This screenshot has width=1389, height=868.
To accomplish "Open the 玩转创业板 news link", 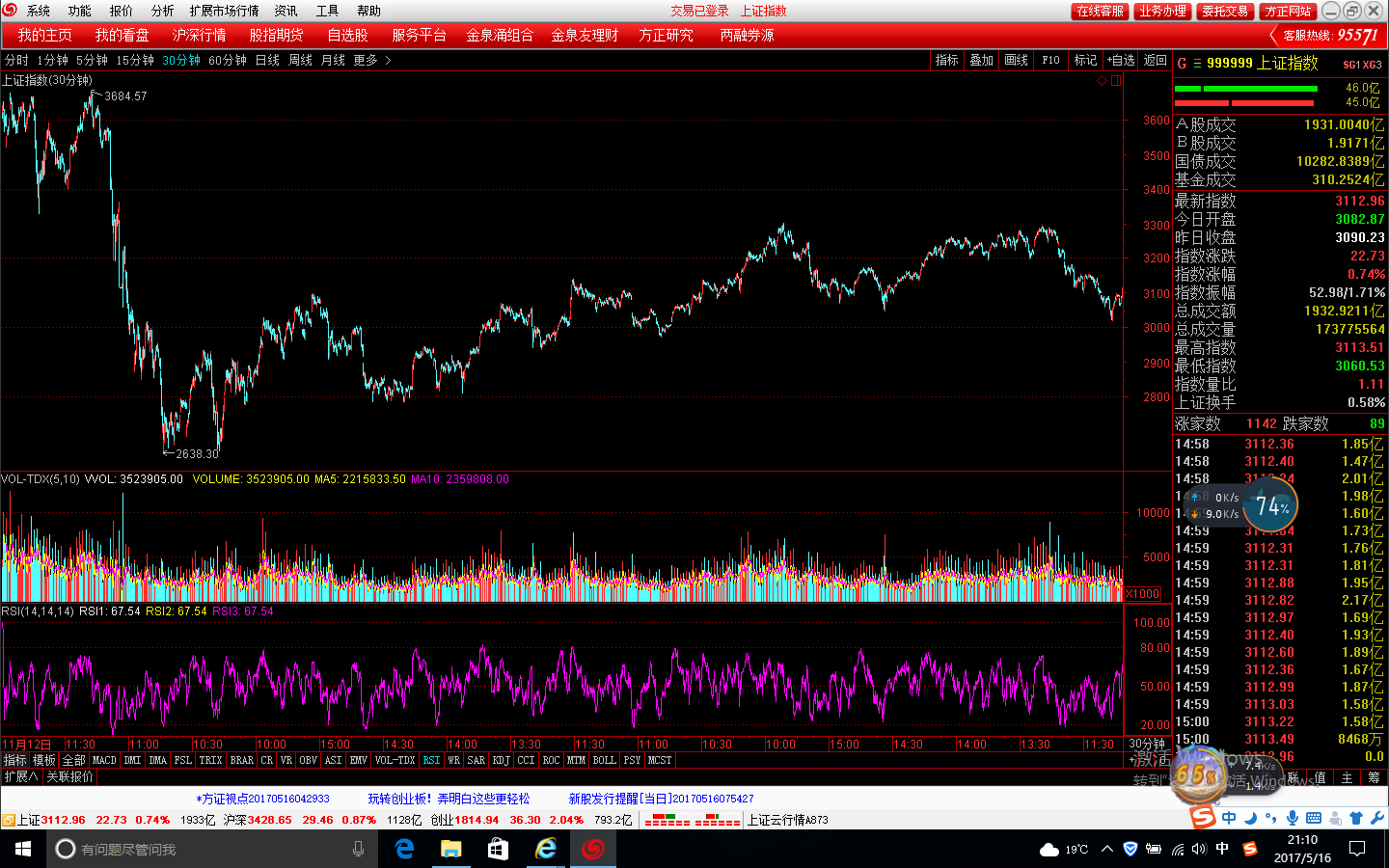I will pyautogui.click(x=449, y=799).
